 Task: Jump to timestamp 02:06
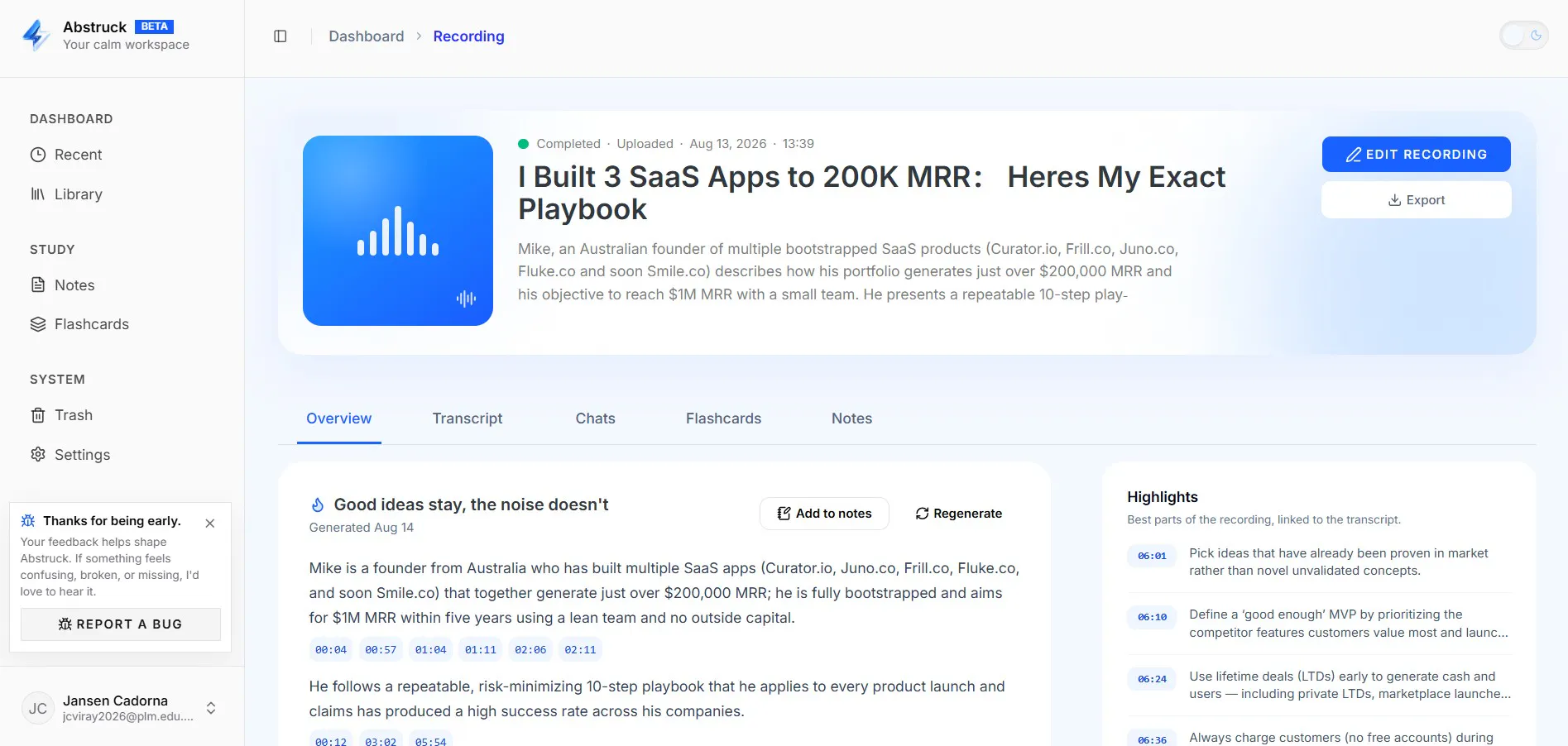coord(530,650)
